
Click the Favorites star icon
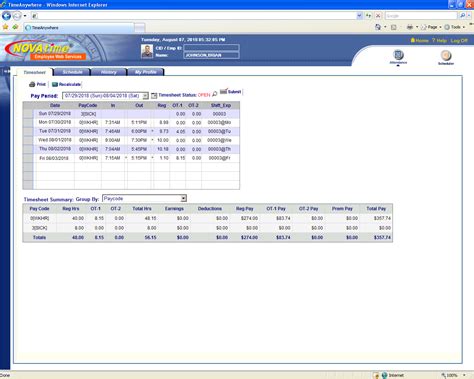tap(5, 27)
